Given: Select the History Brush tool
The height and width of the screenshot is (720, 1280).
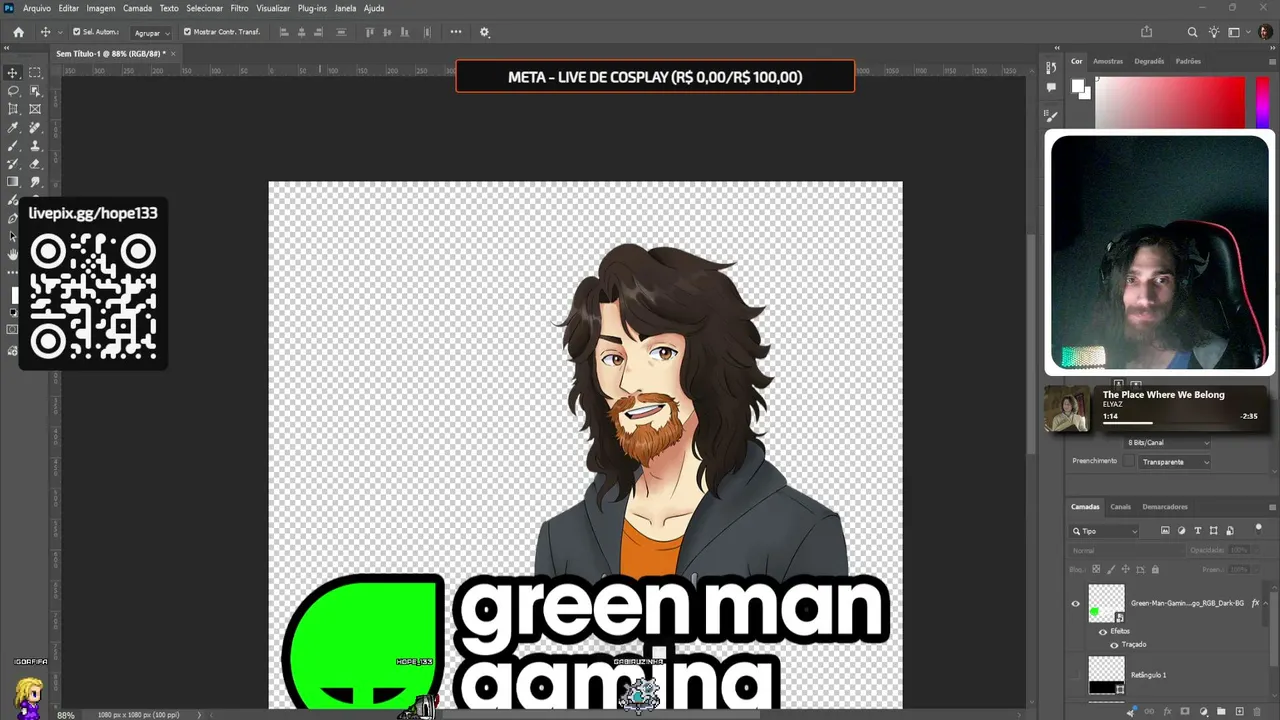Looking at the screenshot, I should point(13,164).
